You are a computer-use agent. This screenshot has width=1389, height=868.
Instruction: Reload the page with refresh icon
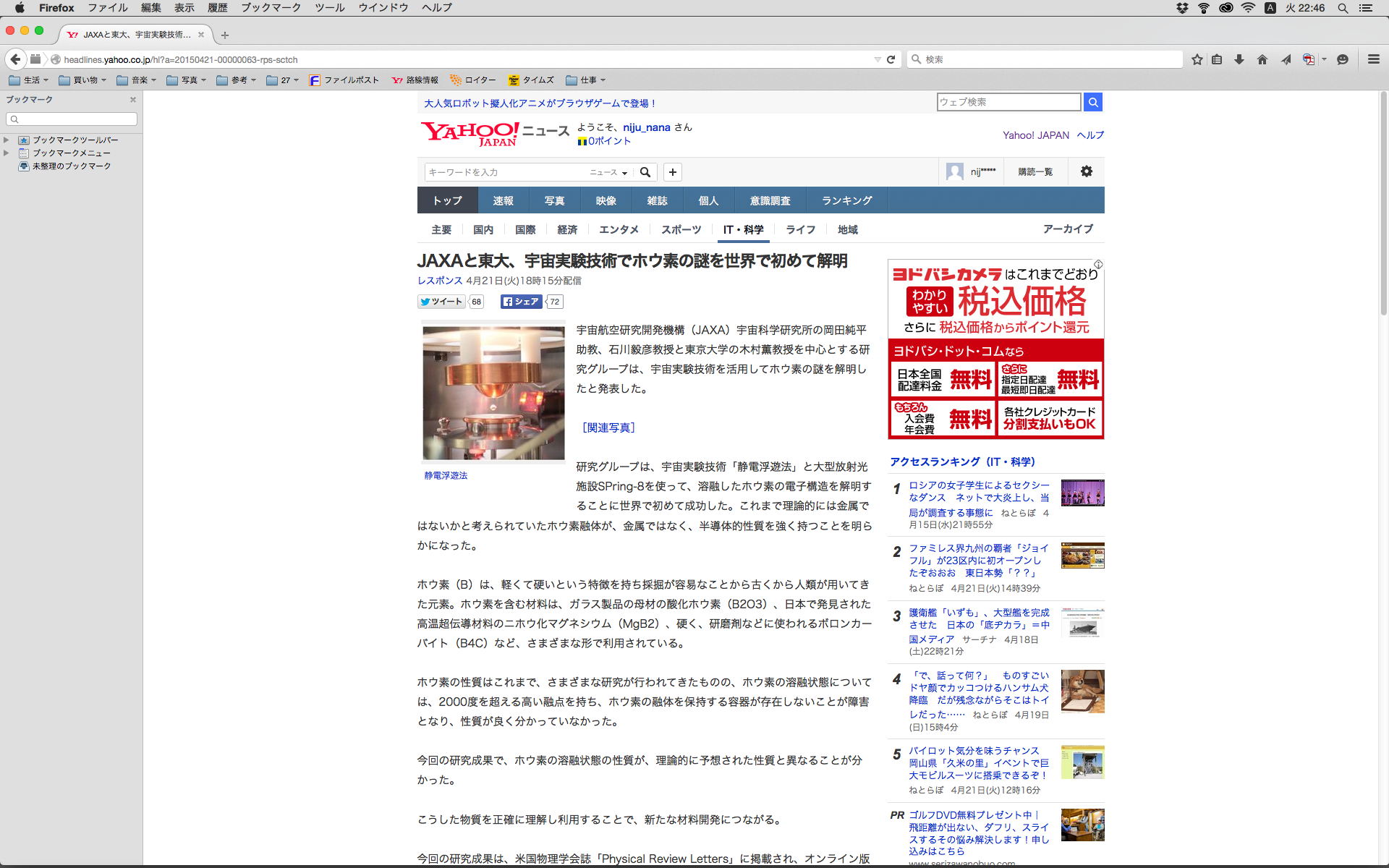click(891, 59)
